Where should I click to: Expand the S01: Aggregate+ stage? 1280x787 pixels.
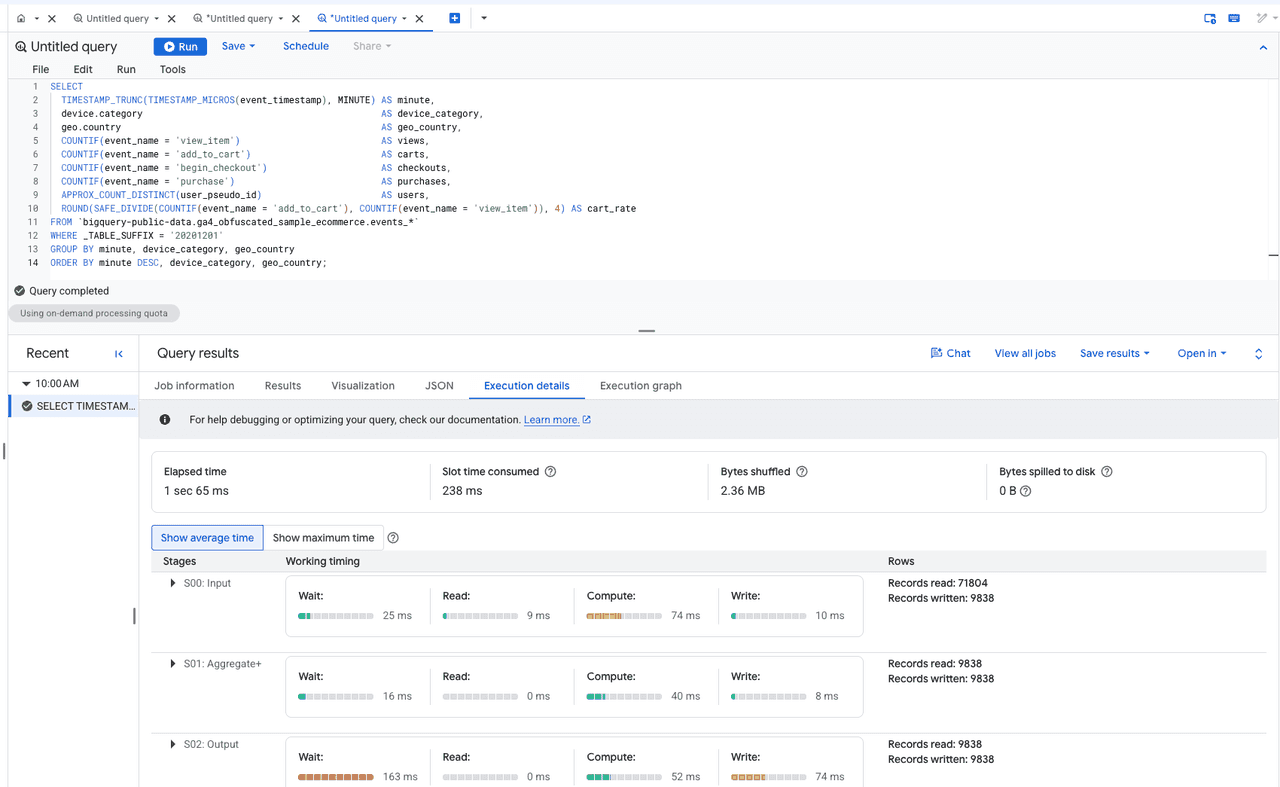[173, 664]
